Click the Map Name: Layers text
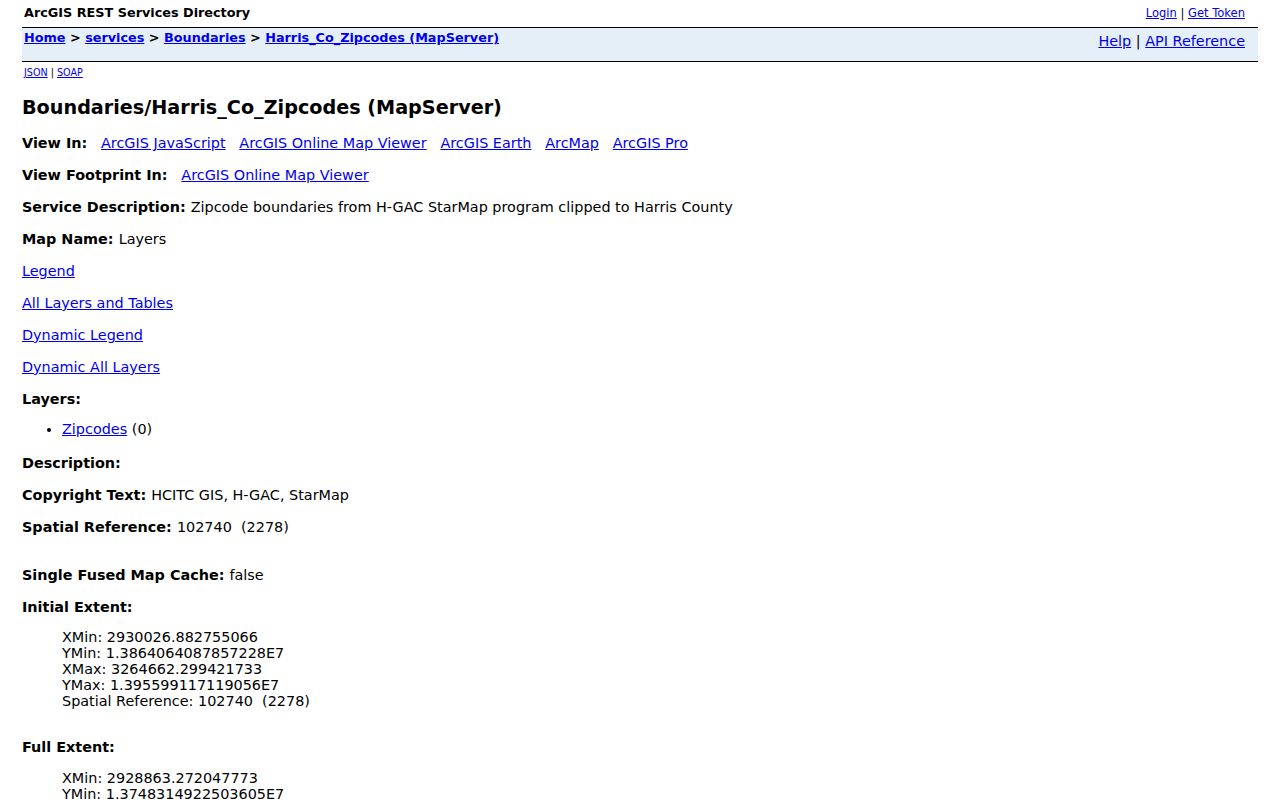 click(x=94, y=239)
